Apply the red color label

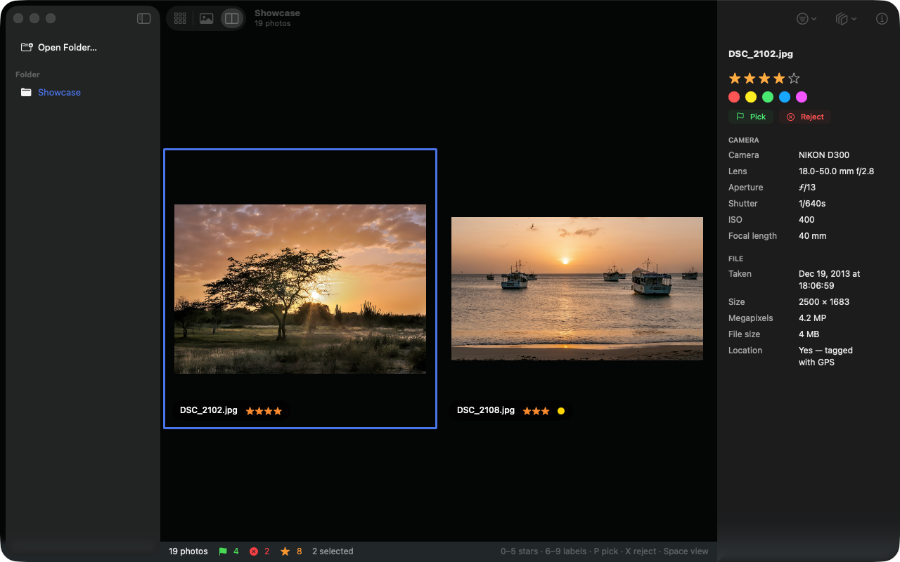(x=734, y=97)
